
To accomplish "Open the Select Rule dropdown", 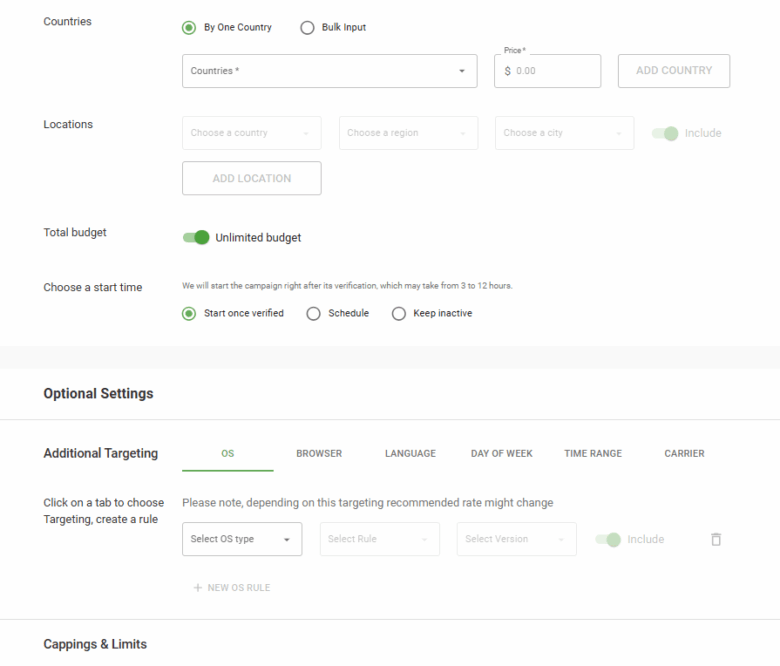I will tap(380, 539).
